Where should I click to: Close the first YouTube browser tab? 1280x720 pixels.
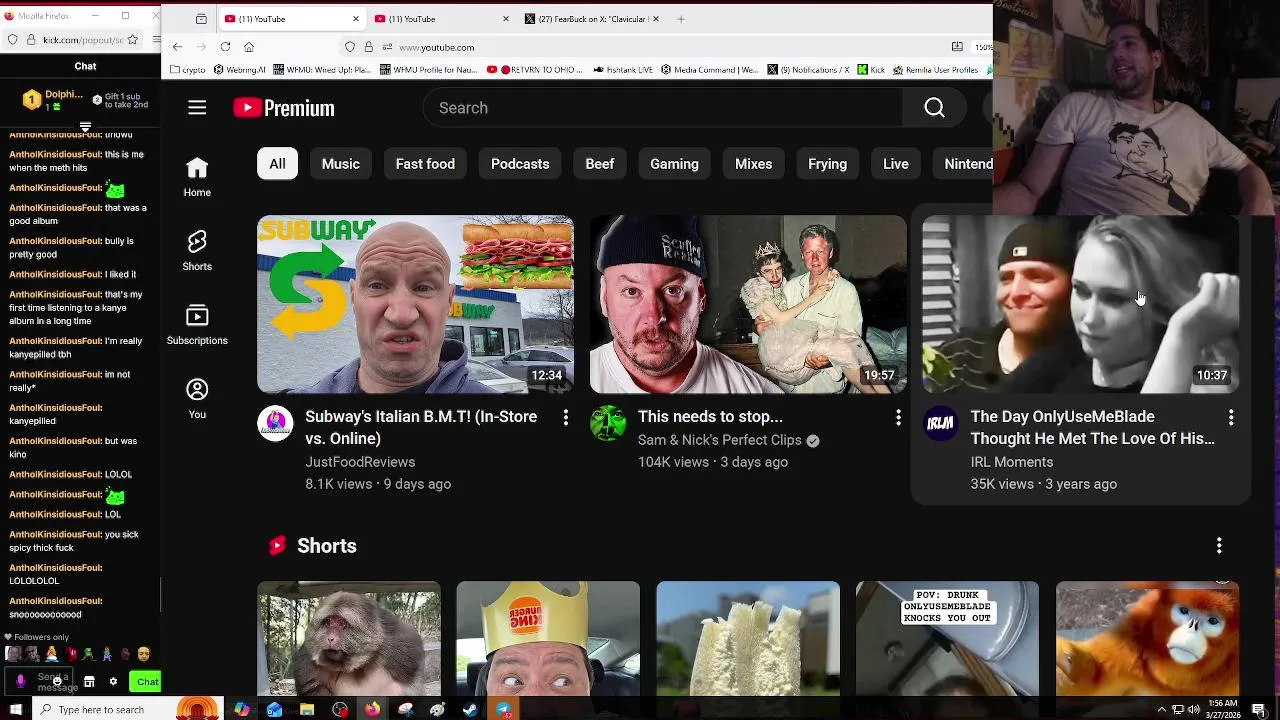(x=355, y=19)
